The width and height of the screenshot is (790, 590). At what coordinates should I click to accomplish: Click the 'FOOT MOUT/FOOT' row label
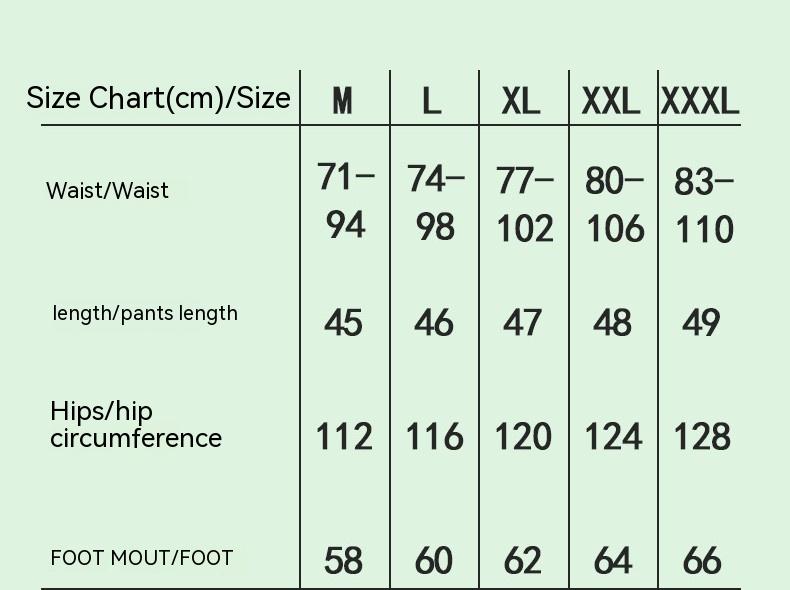coord(141,558)
